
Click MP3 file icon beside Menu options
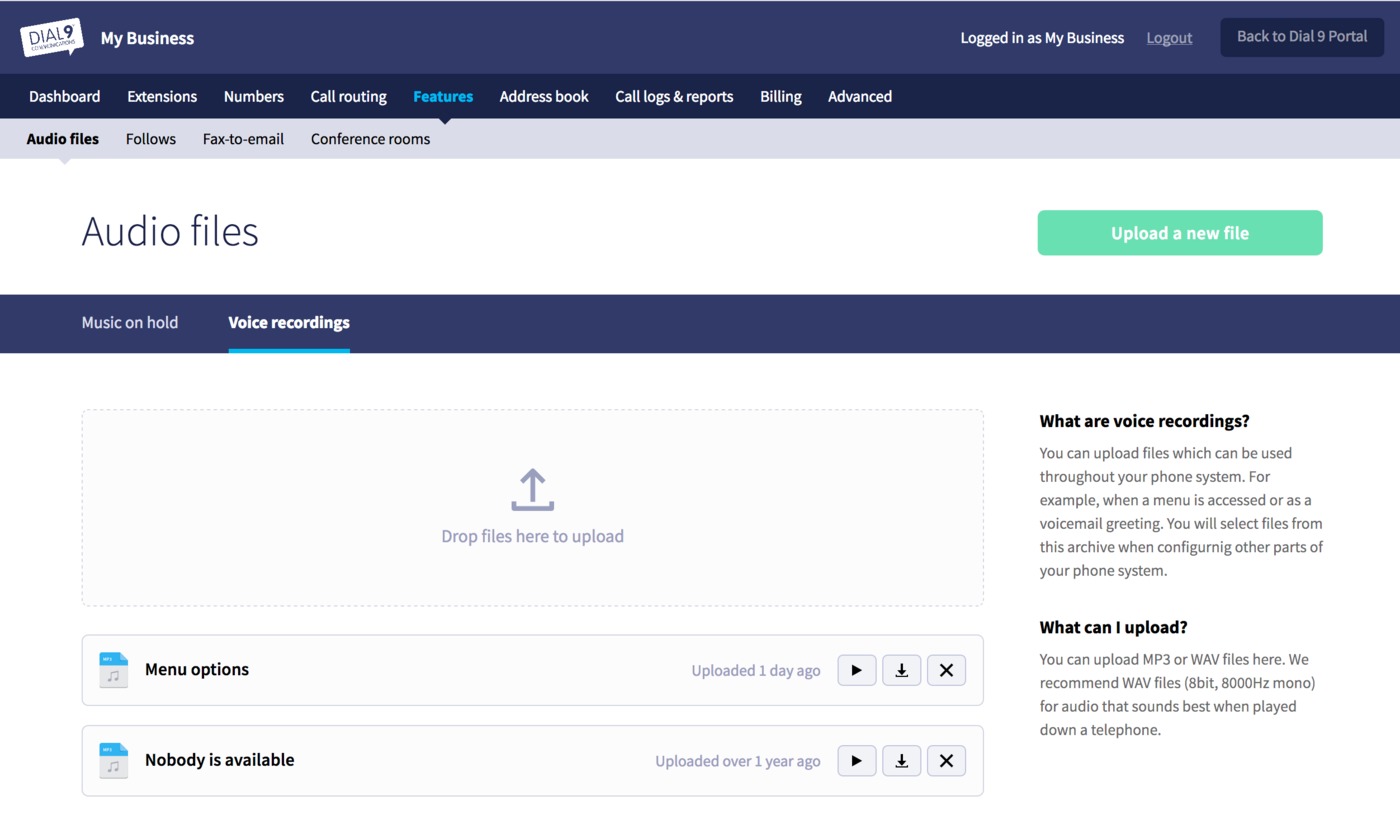pos(114,670)
